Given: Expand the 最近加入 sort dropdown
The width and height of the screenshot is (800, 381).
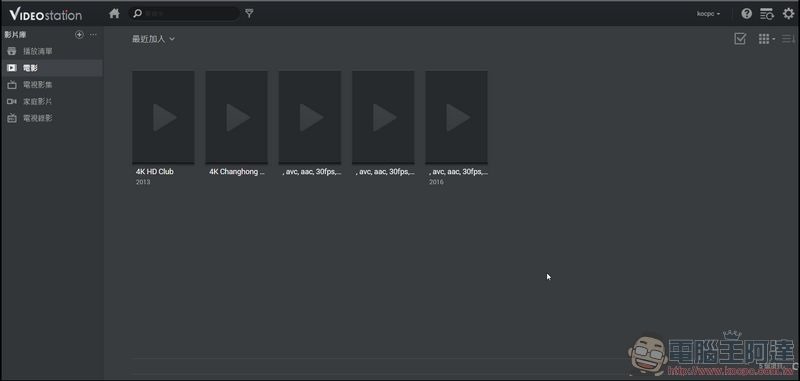Looking at the screenshot, I should 154,39.
